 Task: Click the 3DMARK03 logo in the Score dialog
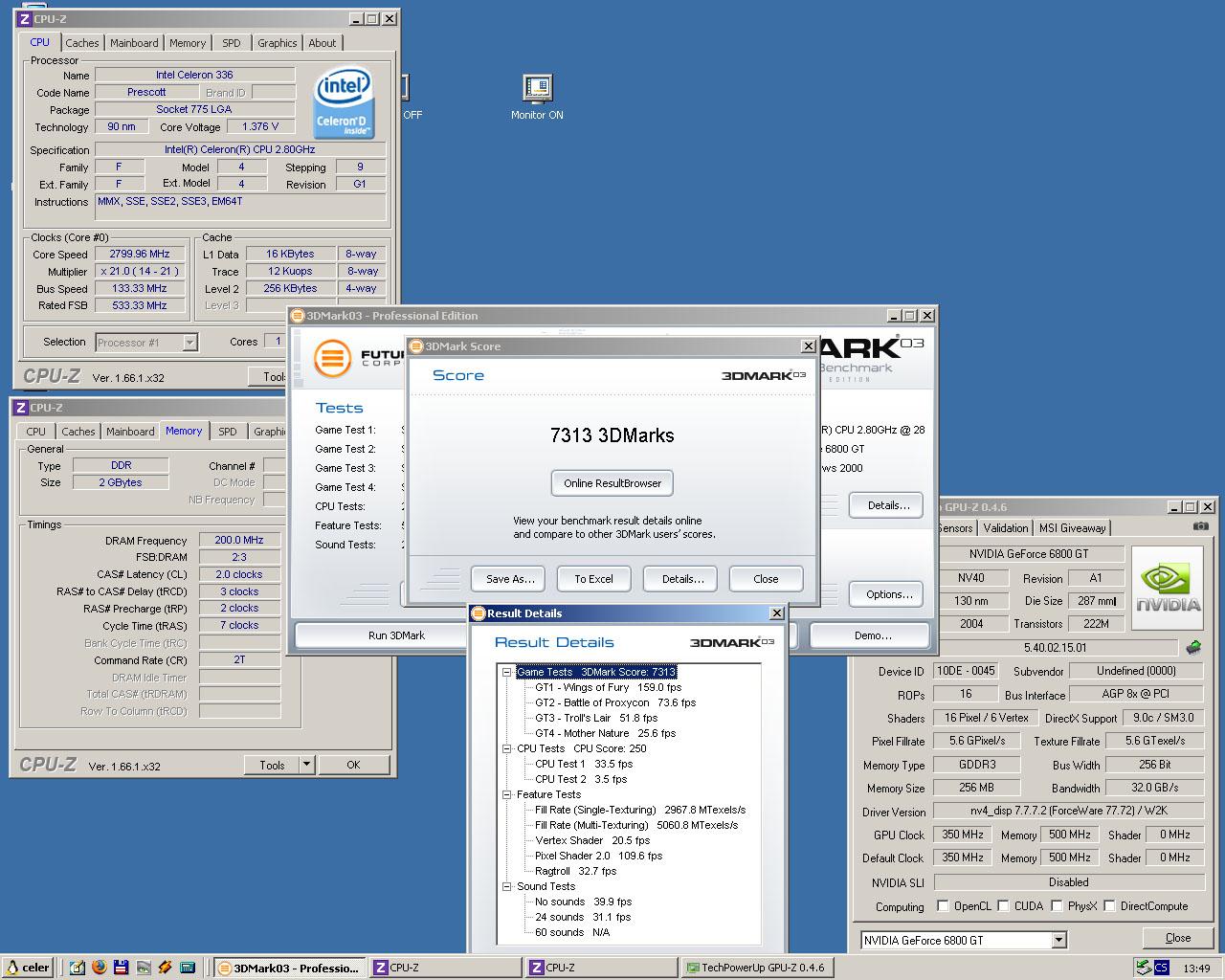click(x=764, y=375)
